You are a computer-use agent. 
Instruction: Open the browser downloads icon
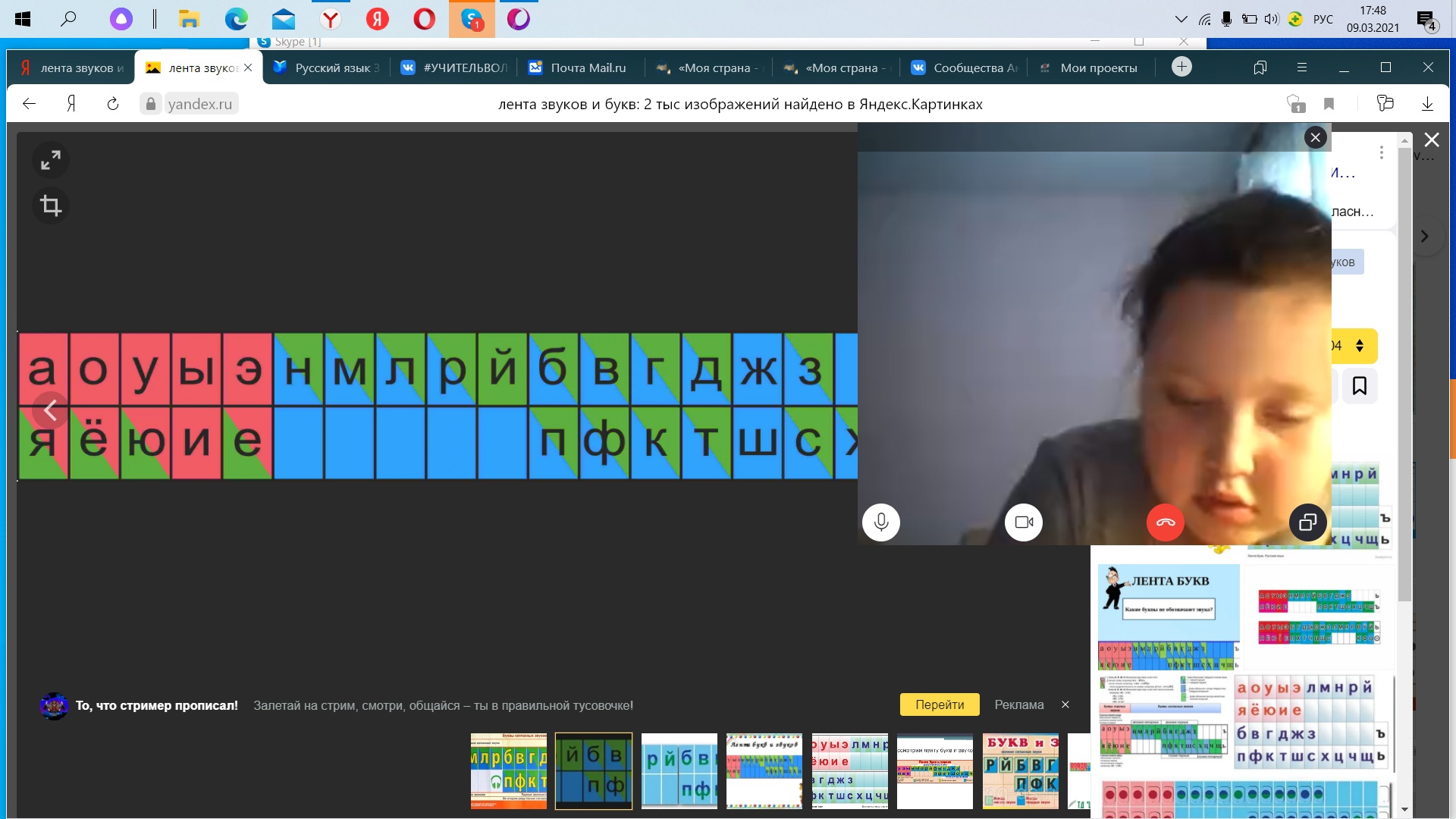1427,104
